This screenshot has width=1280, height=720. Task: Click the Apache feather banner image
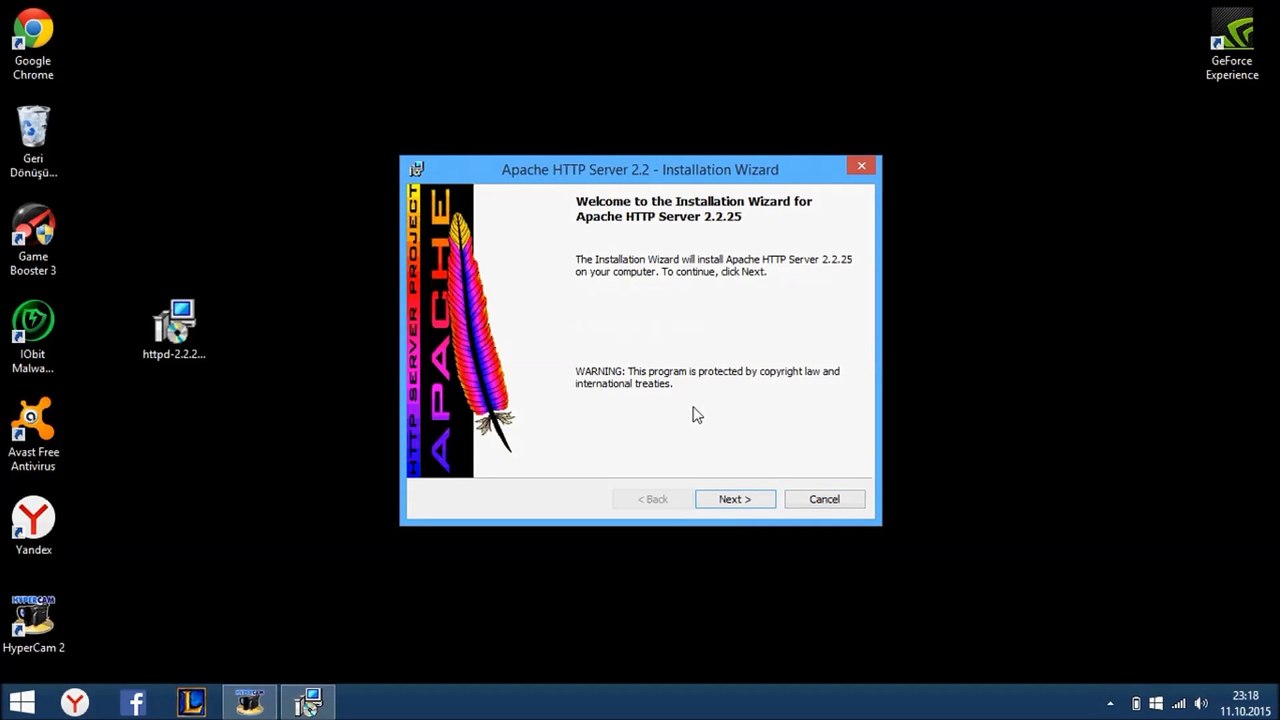[x=461, y=331]
